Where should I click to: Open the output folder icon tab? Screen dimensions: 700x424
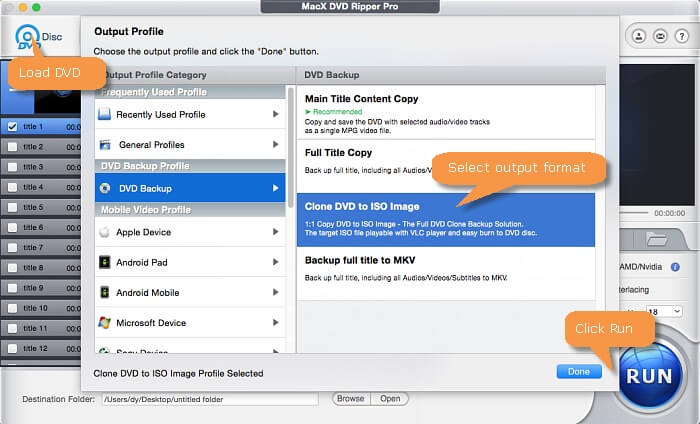click(x=657, y=240)
